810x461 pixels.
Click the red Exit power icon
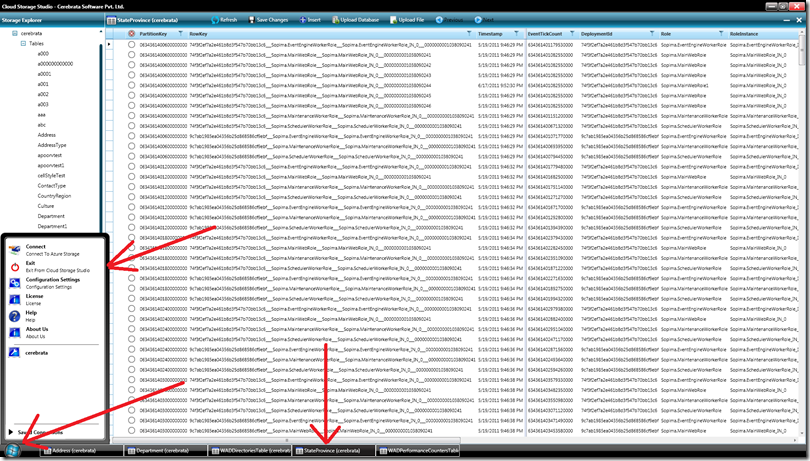click(14, 267)
